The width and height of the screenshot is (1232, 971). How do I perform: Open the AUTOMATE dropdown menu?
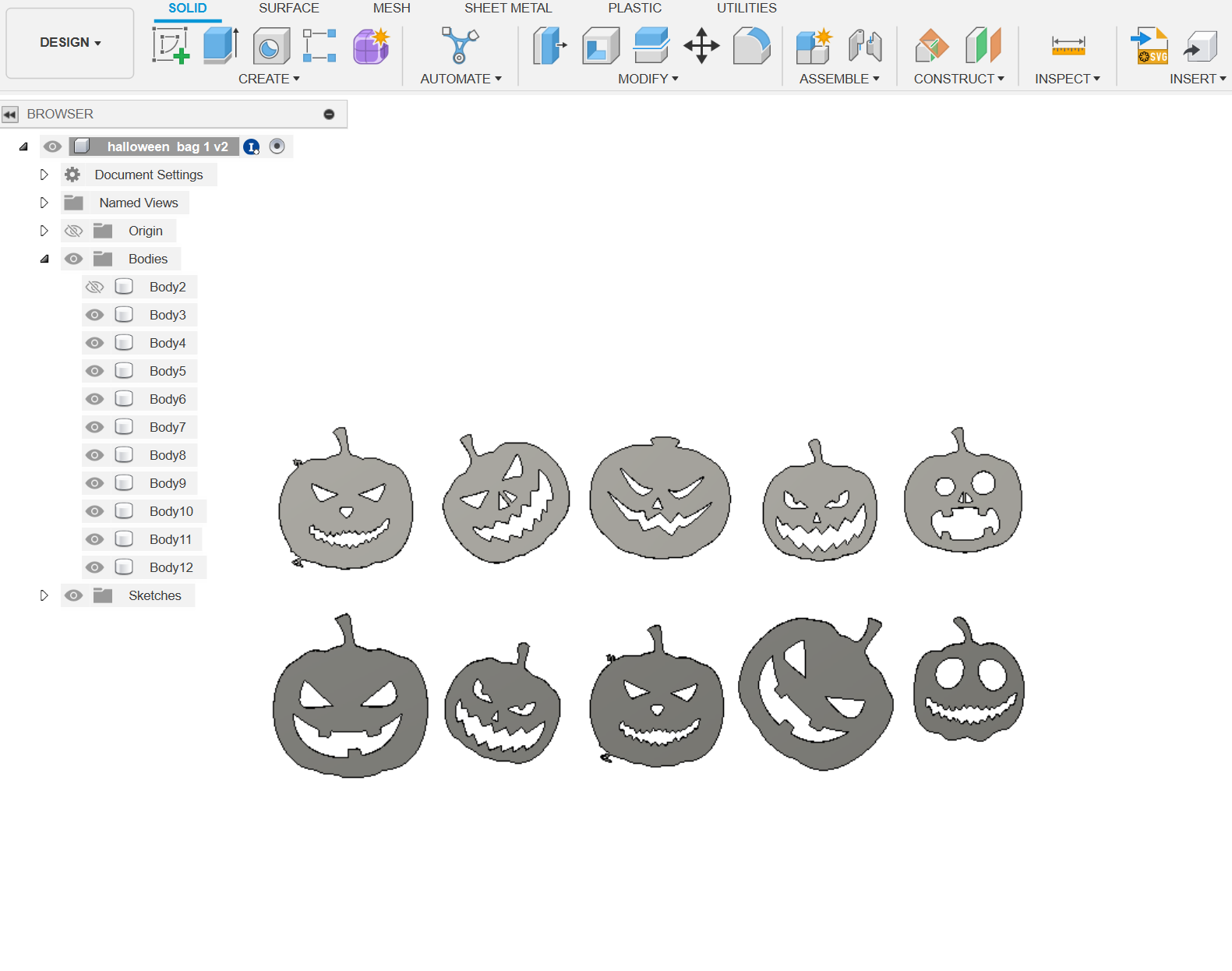pyautogui.click(x=461, y=79)
